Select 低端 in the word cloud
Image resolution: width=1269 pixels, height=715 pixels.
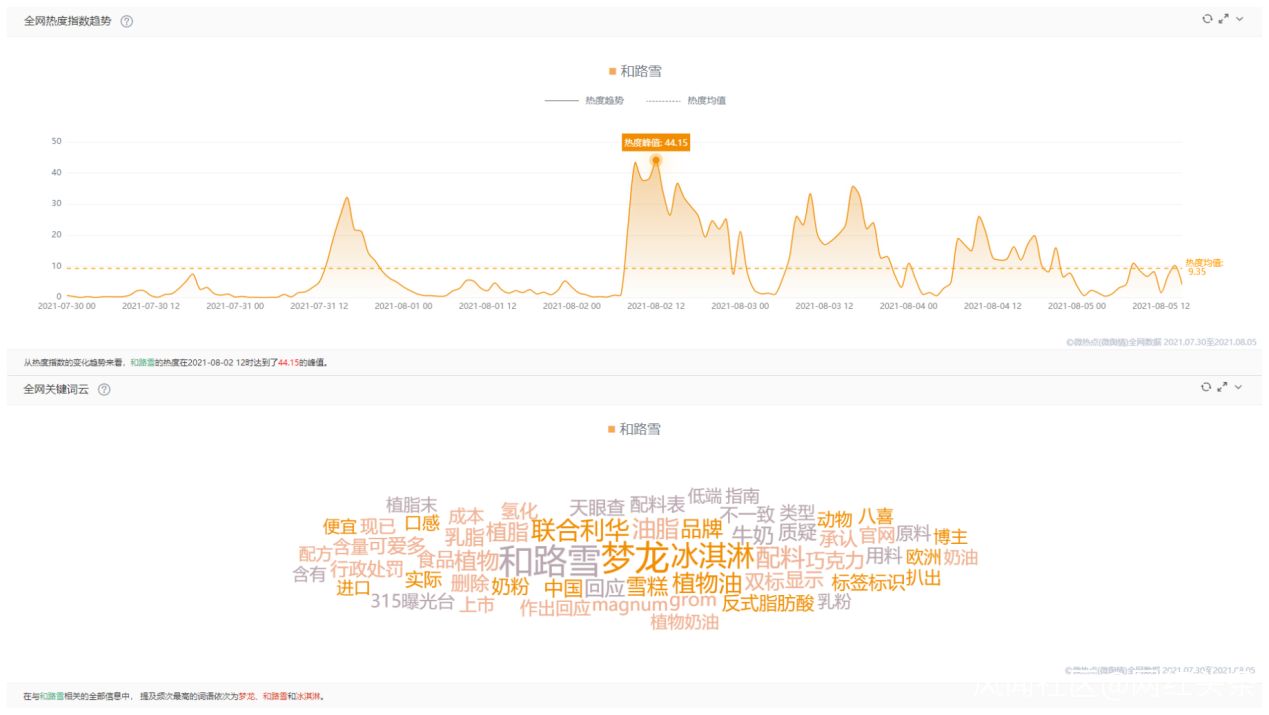pos(705,495)
